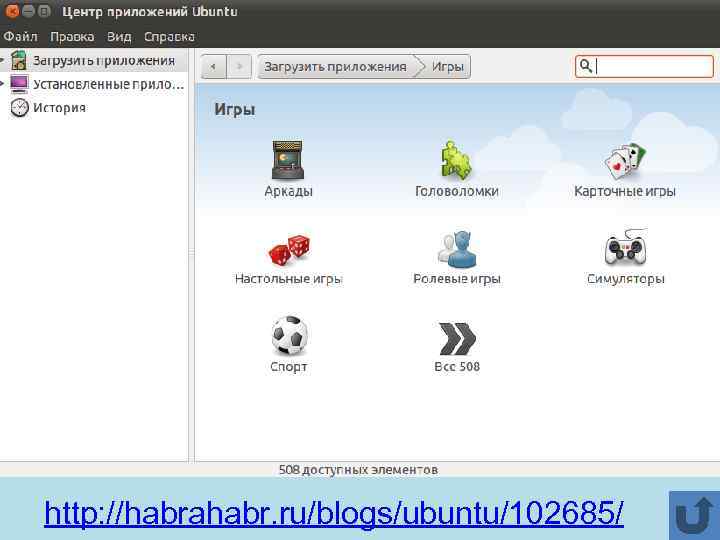Focus the search input field
The image size is (720, 540).
[644, 66]
